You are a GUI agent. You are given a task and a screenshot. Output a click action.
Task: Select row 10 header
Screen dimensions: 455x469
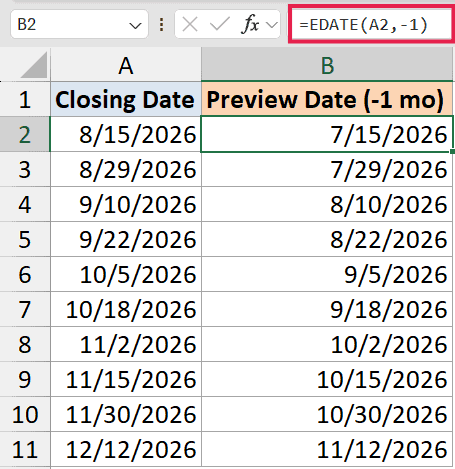click(25, 414)
